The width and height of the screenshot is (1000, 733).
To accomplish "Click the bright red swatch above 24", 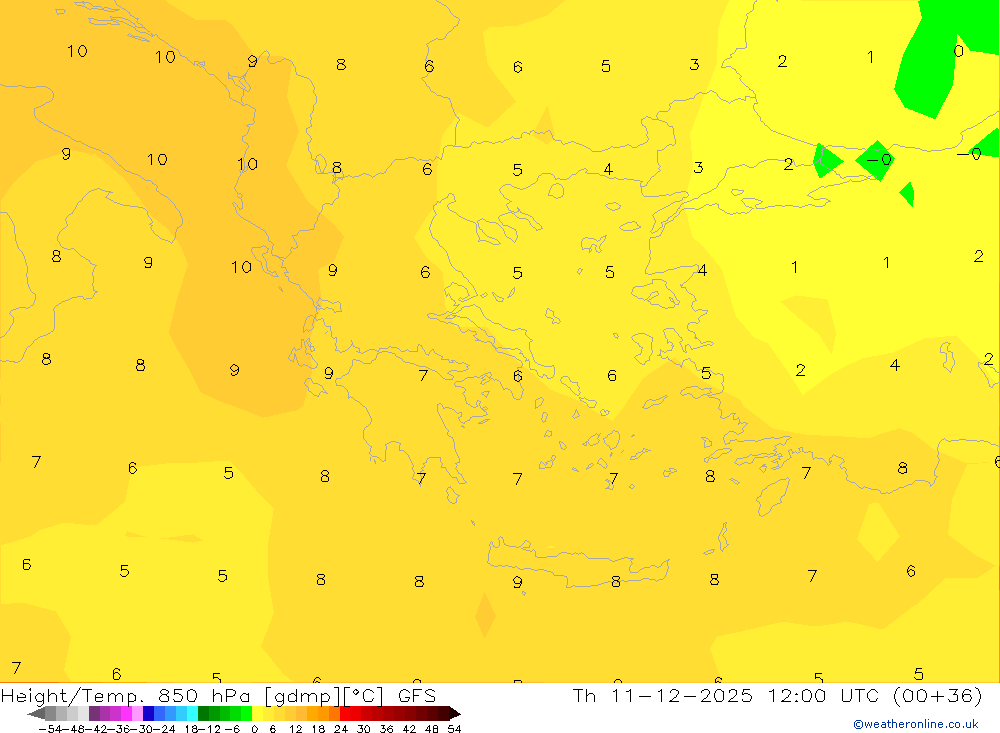I will [x=345, y=713].
